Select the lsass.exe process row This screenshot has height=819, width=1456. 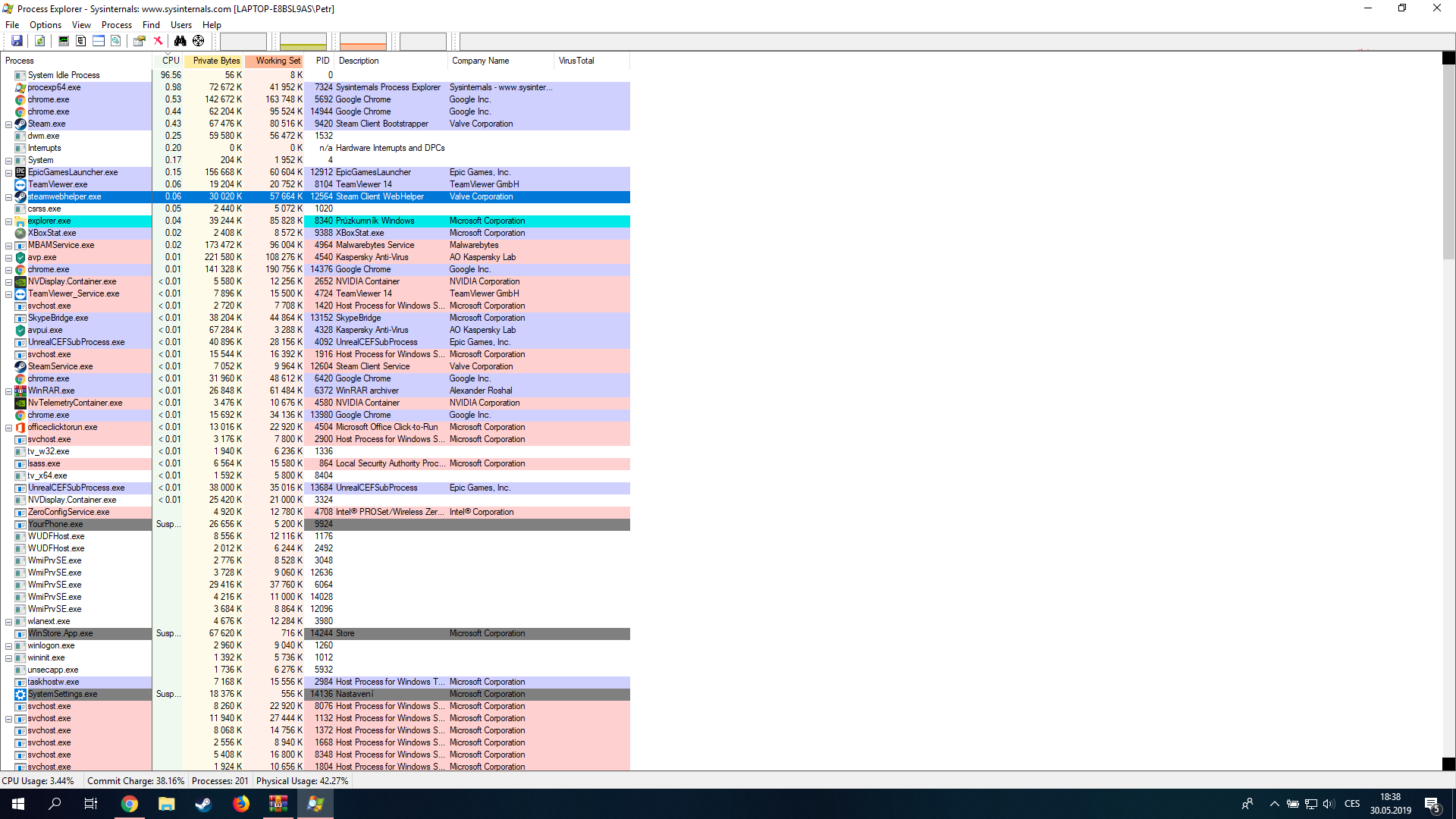pyautogui.click(x=315, y=463)
